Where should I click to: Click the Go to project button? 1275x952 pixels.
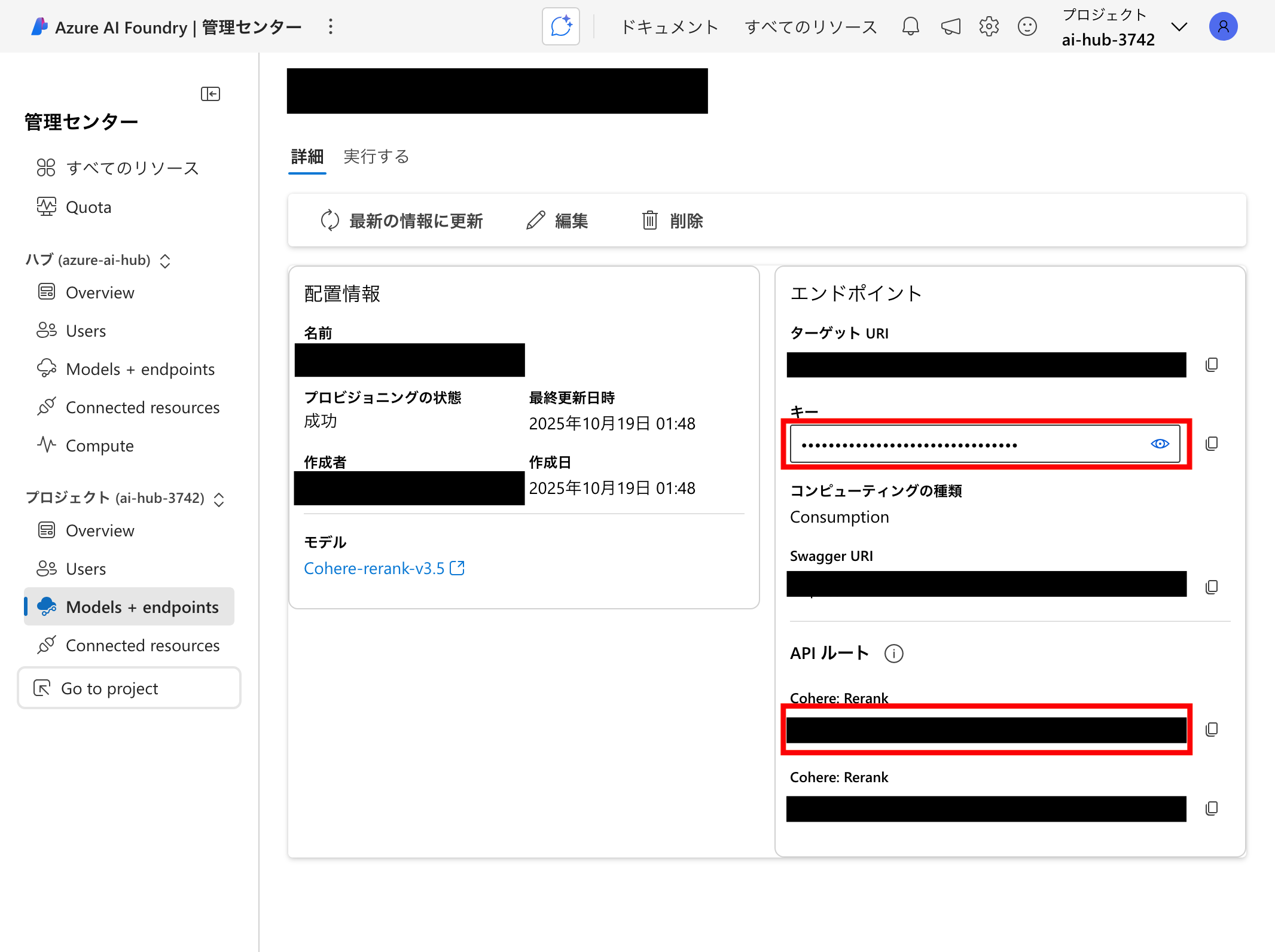pos(129,688)
